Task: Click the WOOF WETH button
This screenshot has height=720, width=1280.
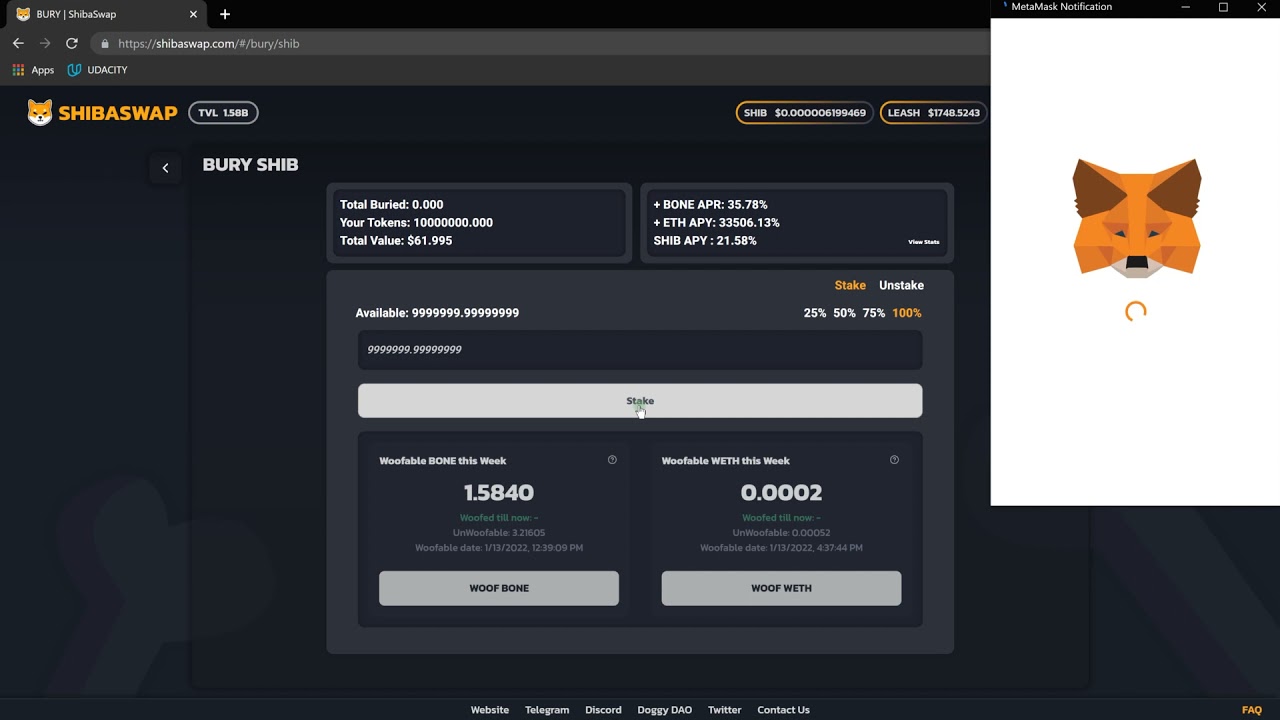Action: [x=781, y=588]
